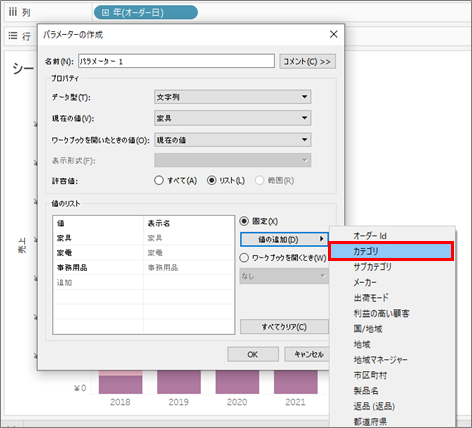Choose 地域 from the field menu
Screen dimensions: 472x428
[x=392, y=344]
